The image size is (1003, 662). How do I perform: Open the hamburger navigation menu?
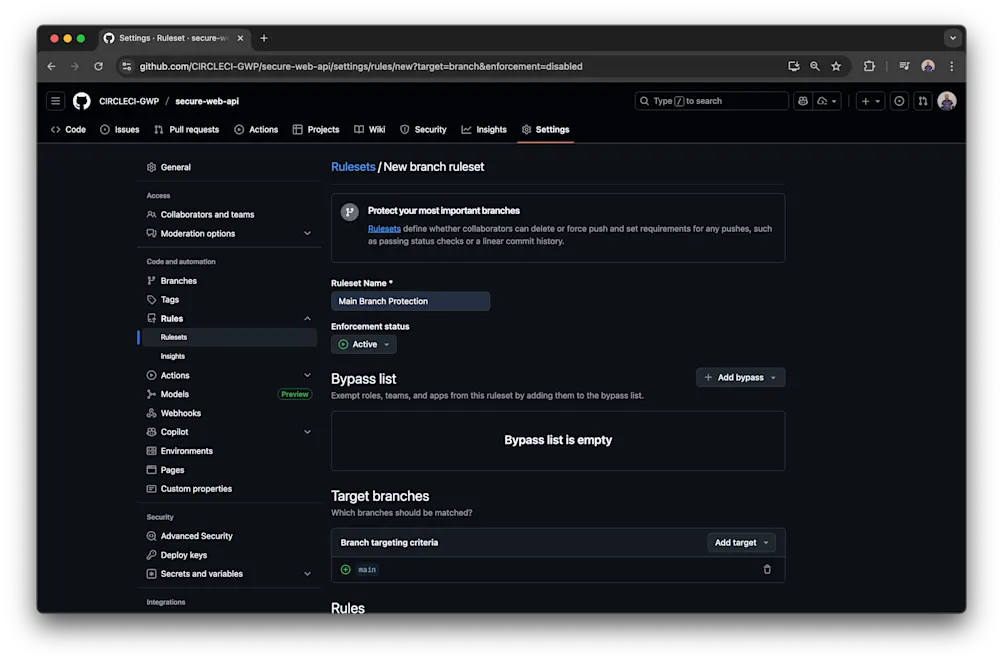[x=55, y=101]
